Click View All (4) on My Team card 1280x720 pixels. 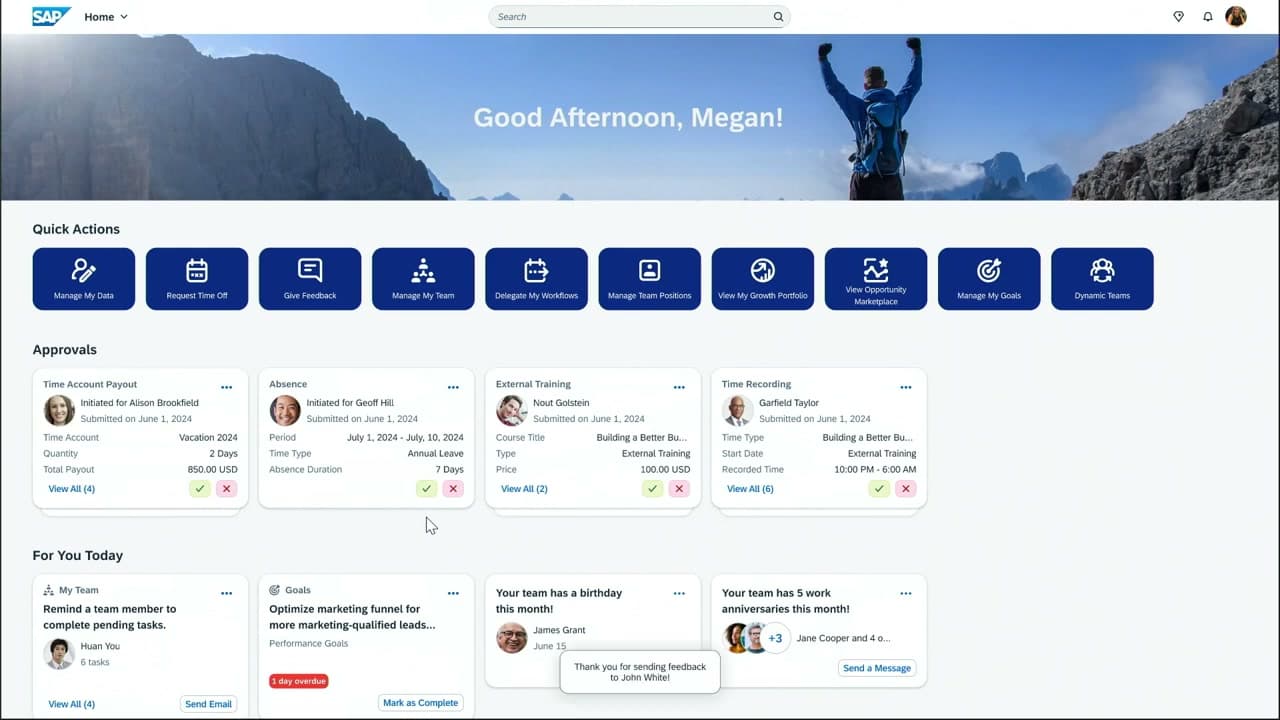click(72, 704)
